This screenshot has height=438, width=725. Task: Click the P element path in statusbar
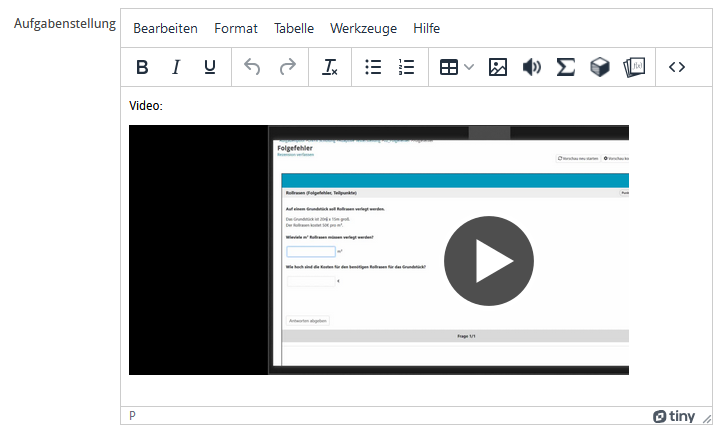132,415
